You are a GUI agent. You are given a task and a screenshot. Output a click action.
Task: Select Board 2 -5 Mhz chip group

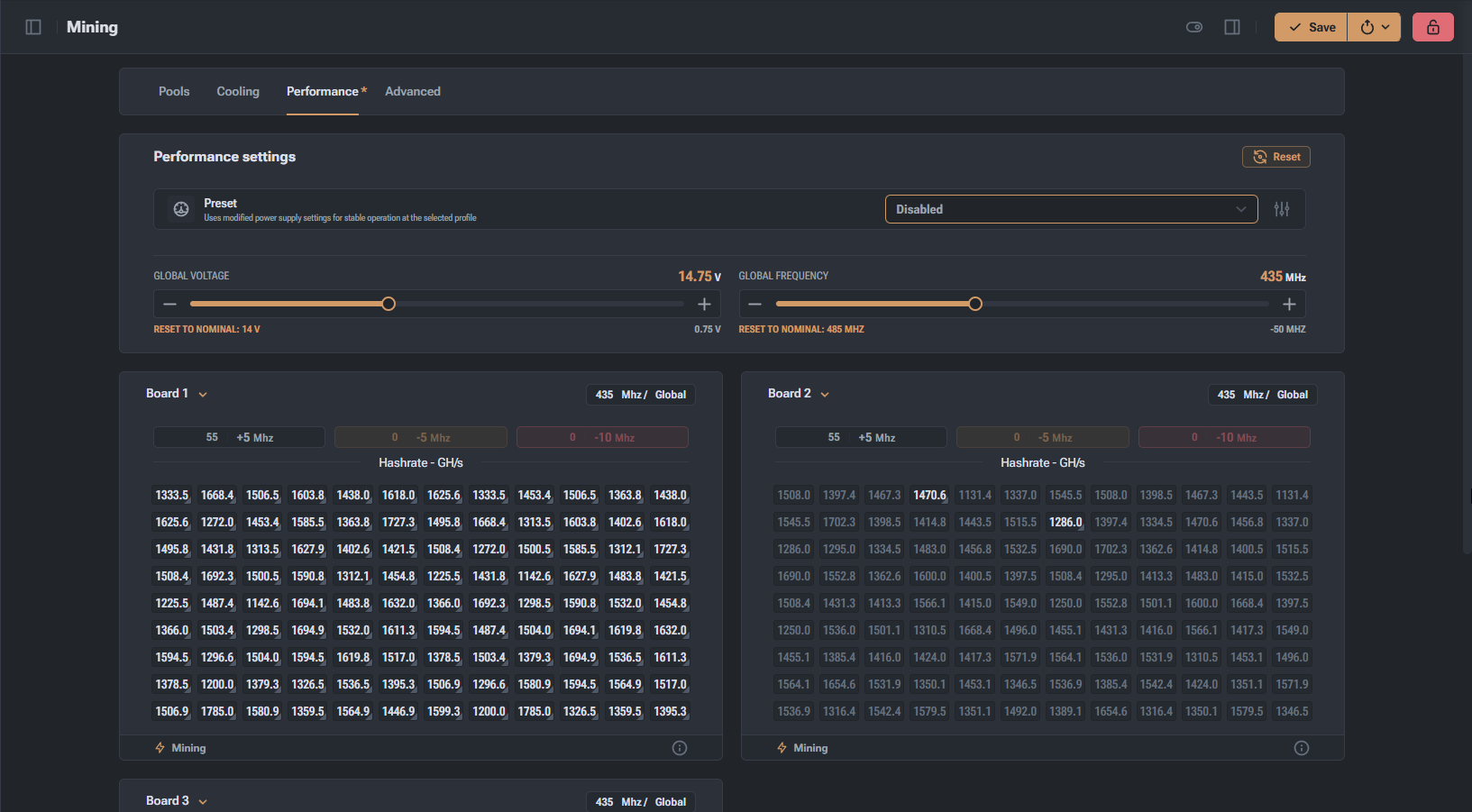(1043, 437)
